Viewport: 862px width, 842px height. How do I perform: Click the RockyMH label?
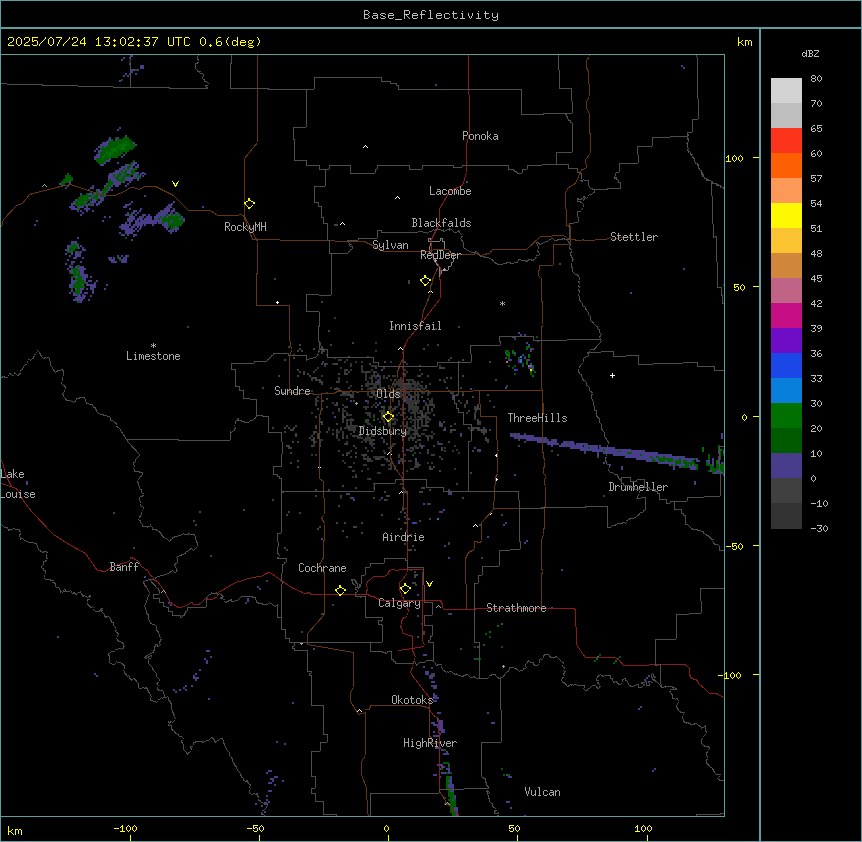(x=245, y=227)
